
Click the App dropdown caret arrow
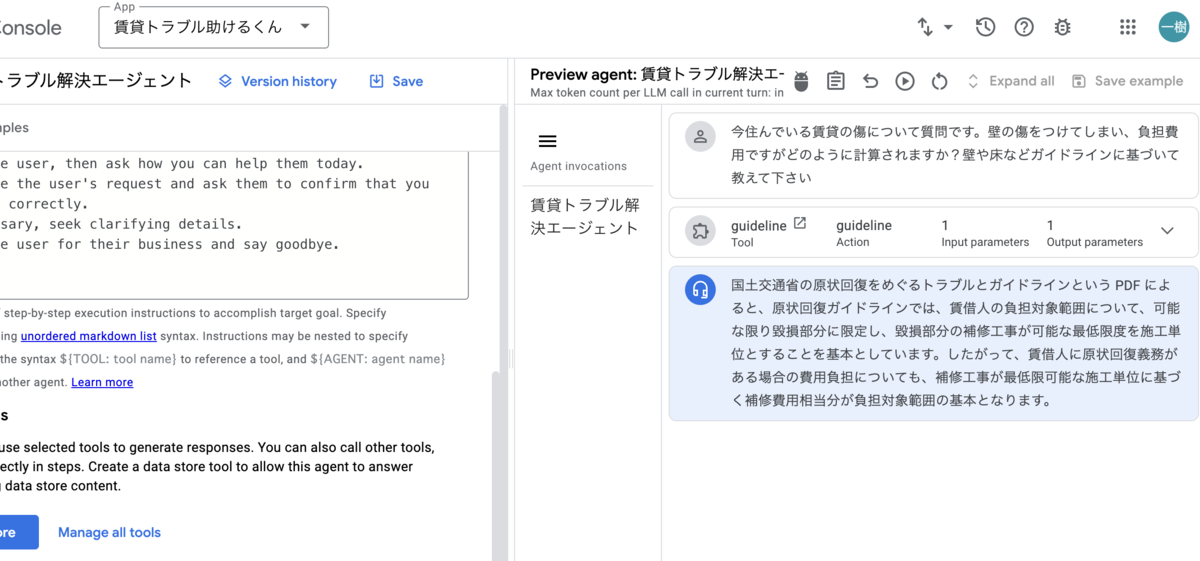(305, 27)
